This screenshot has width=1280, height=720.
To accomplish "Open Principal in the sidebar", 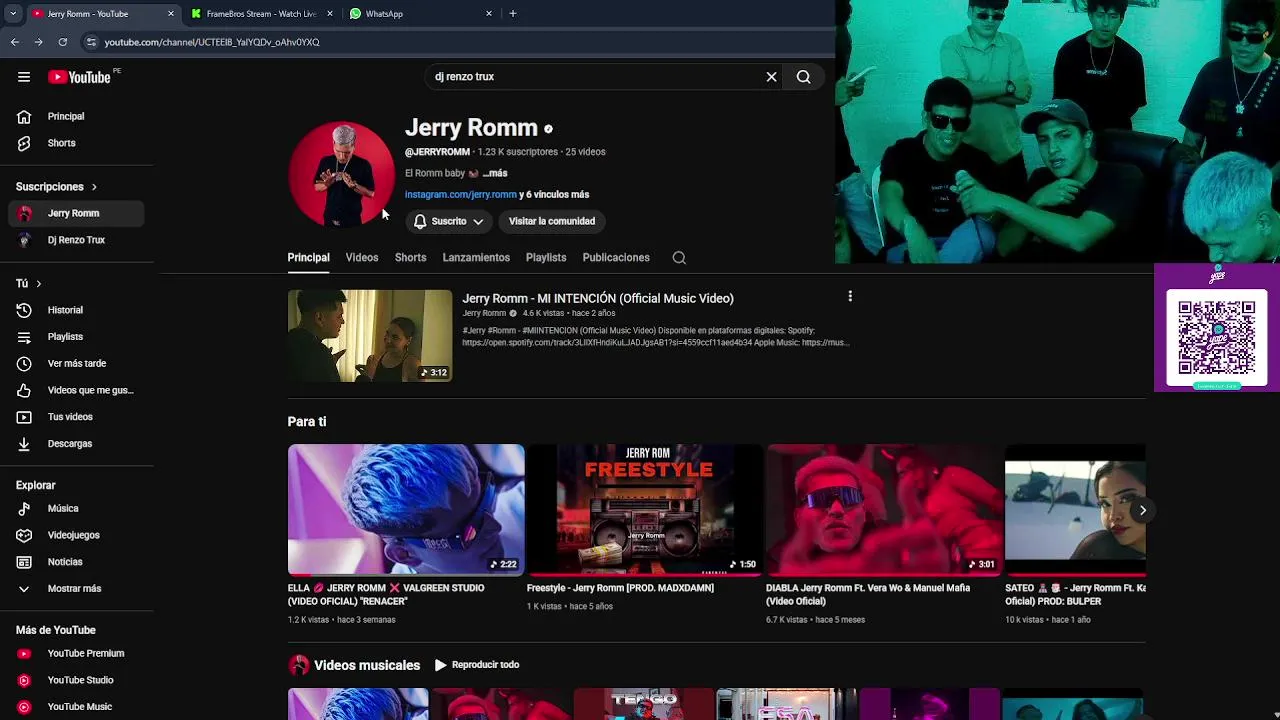I will pyautogui.click(x=77, y=116).
